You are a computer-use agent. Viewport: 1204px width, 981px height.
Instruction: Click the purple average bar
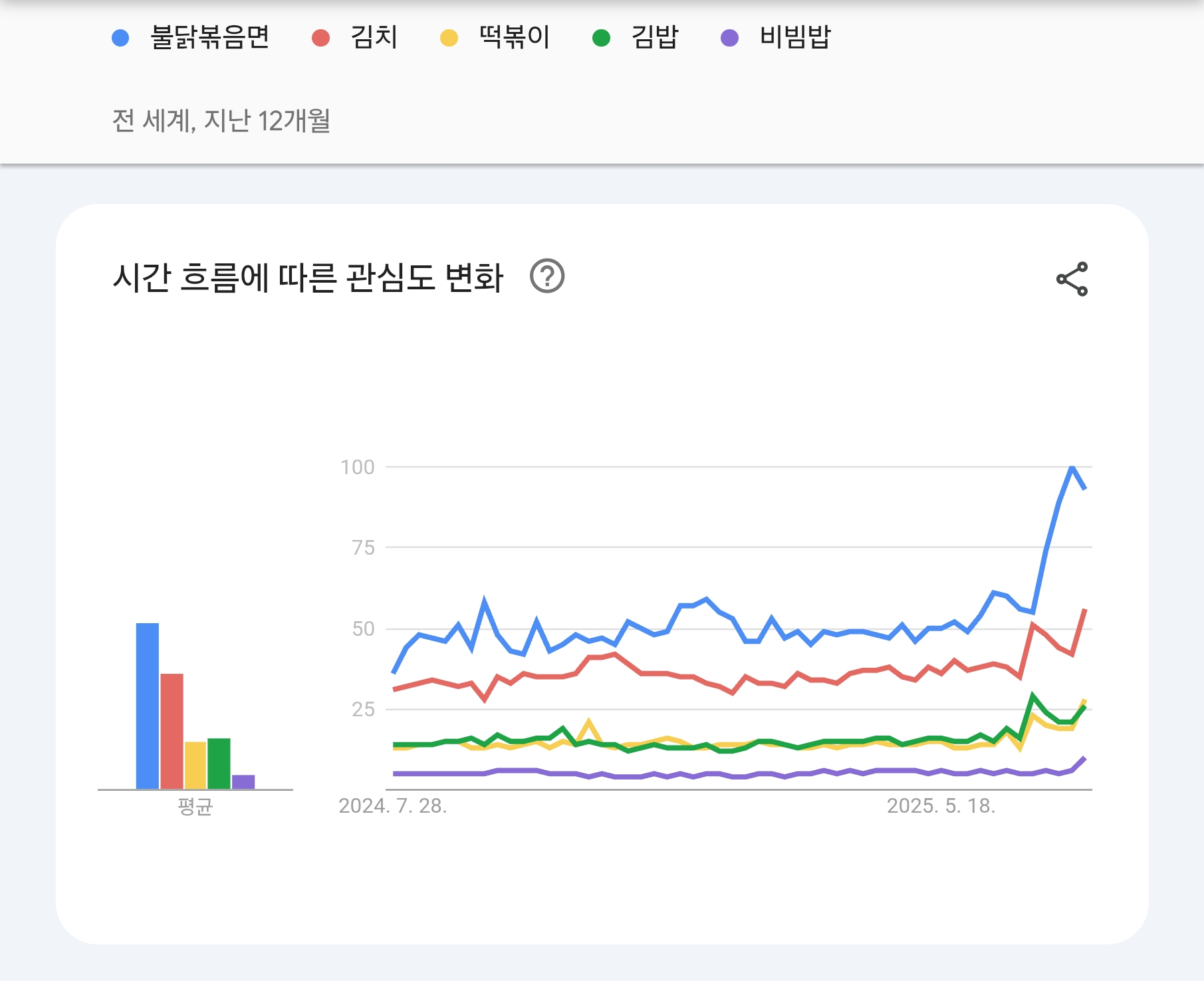243,781
